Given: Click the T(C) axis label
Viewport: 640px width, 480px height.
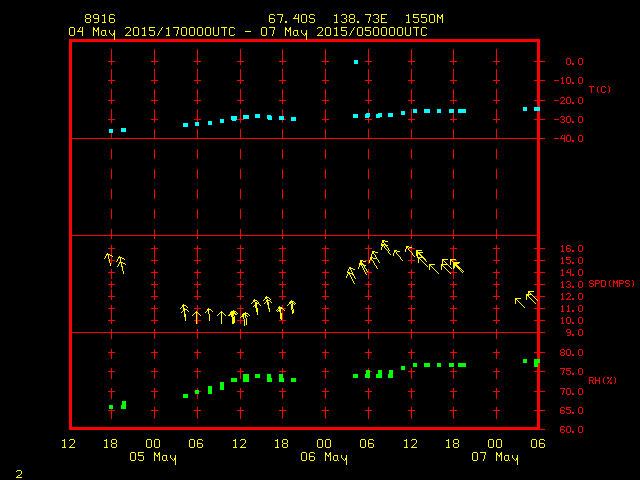Looking at the screenshot, I should pyautogui.click(x=599, y=90).
